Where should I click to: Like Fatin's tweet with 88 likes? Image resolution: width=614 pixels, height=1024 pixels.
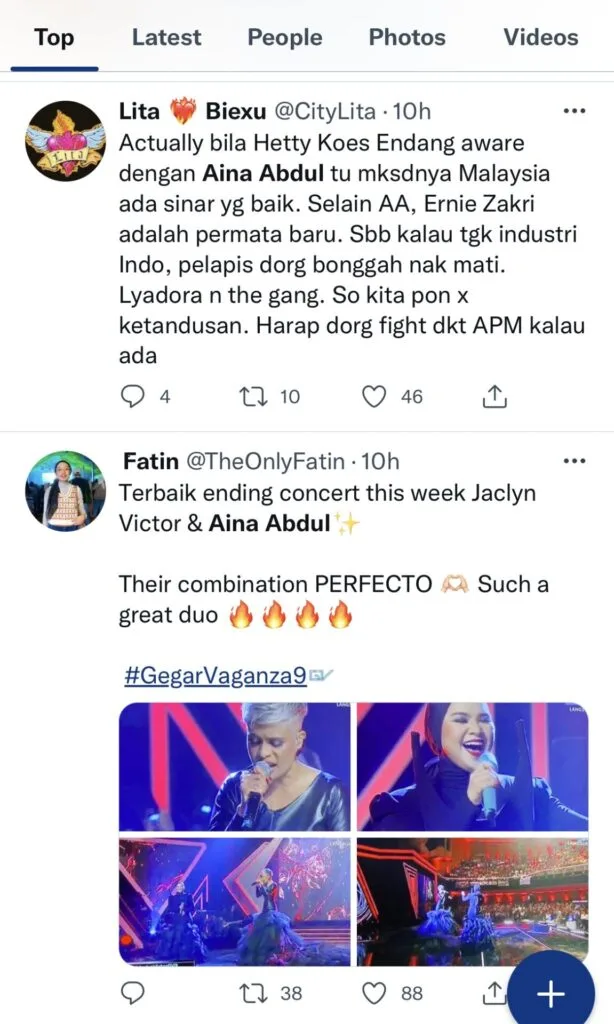[x=375, y=993]
